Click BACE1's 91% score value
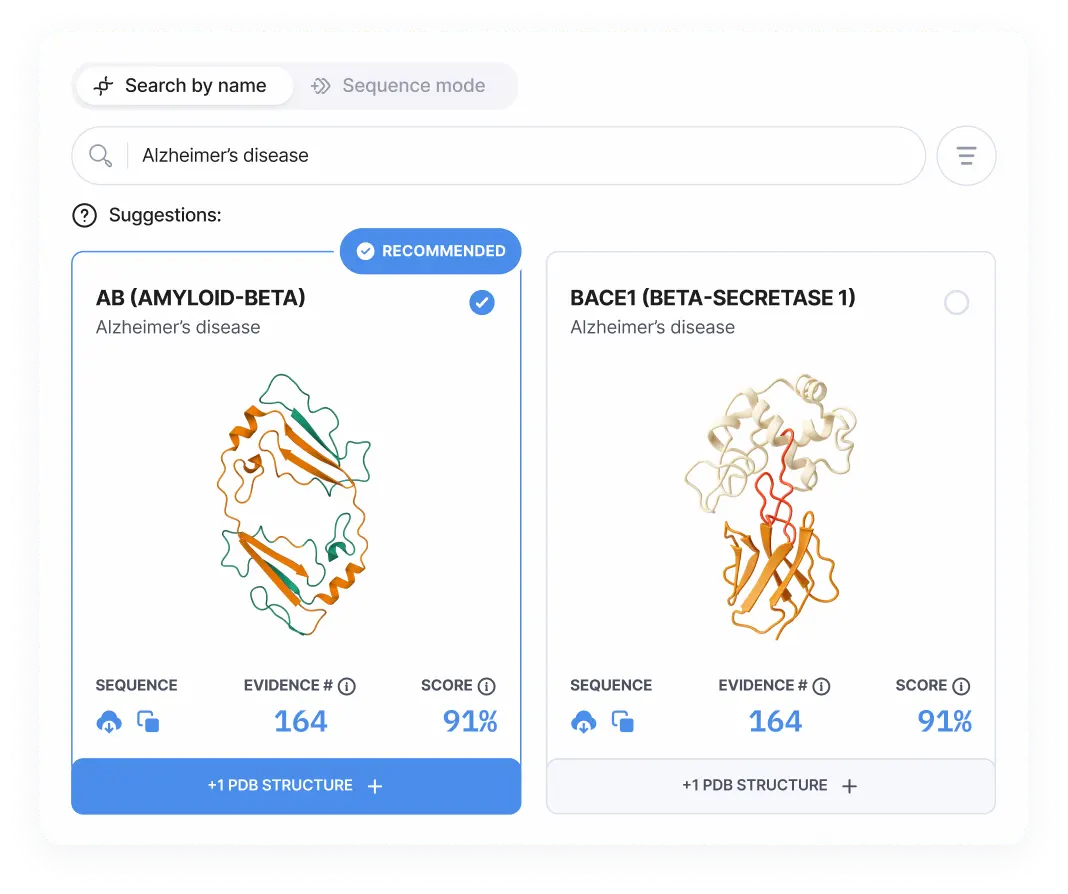Screen dimensions: 1068x894 pyautogui.click(x=944, y=720)
